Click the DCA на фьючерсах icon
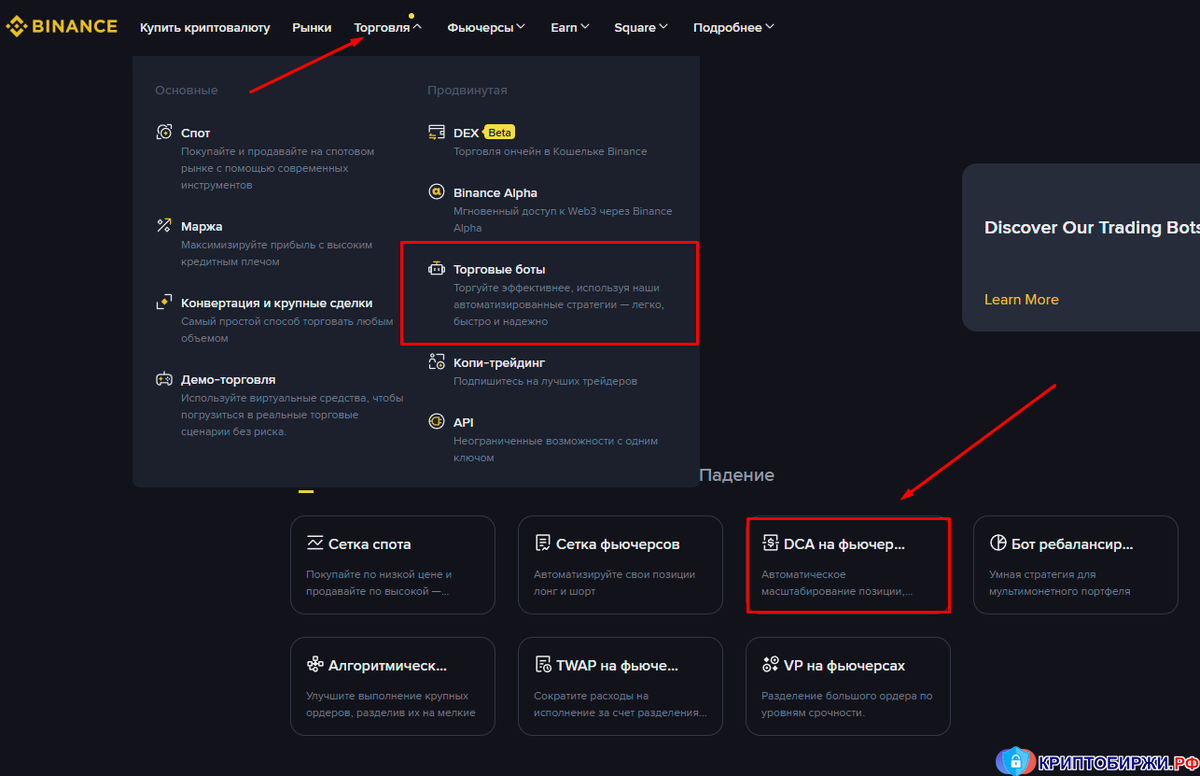 pyautogui.click(x=770, y=543)
